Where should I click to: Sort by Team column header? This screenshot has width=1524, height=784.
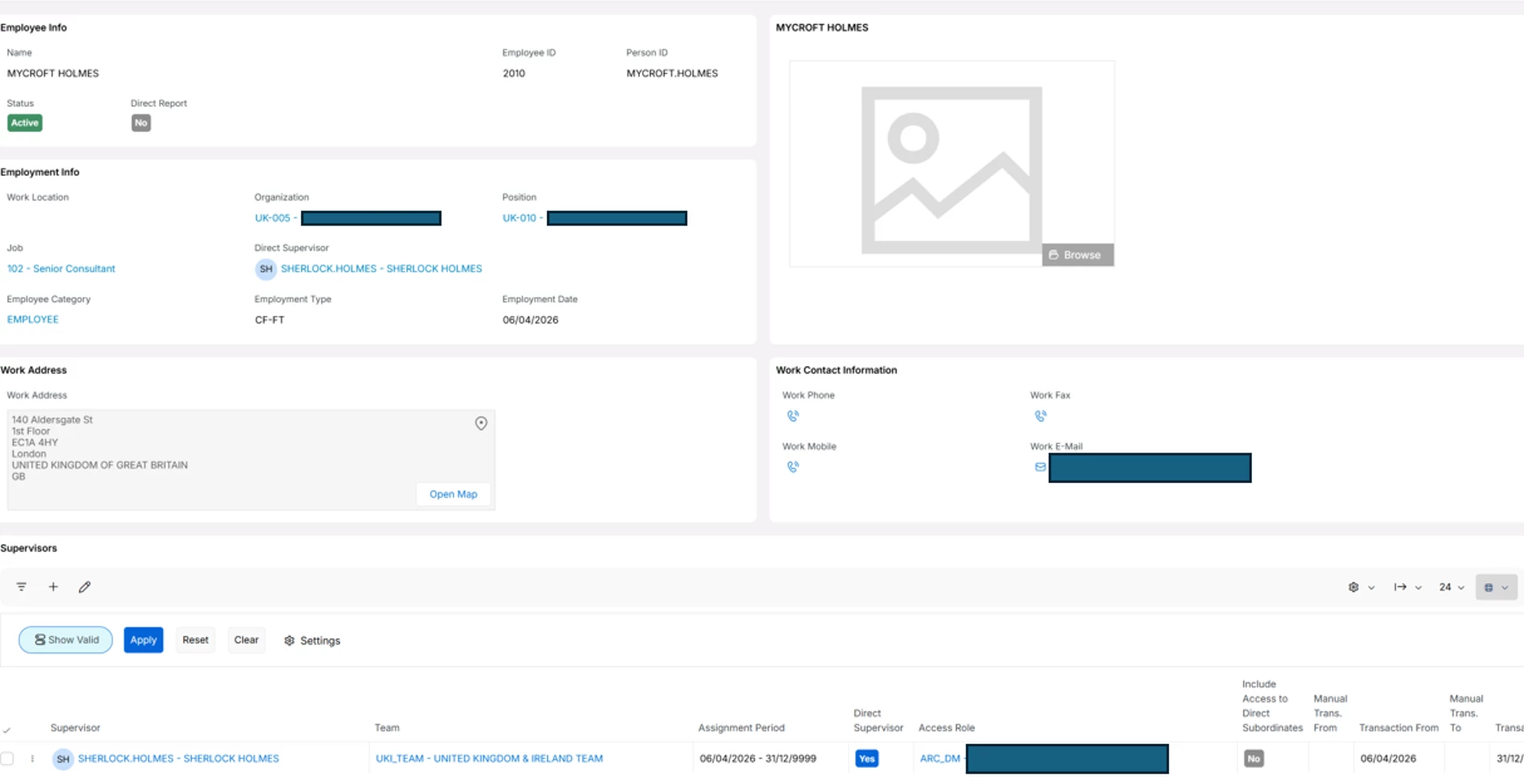(x=387, y=728)
